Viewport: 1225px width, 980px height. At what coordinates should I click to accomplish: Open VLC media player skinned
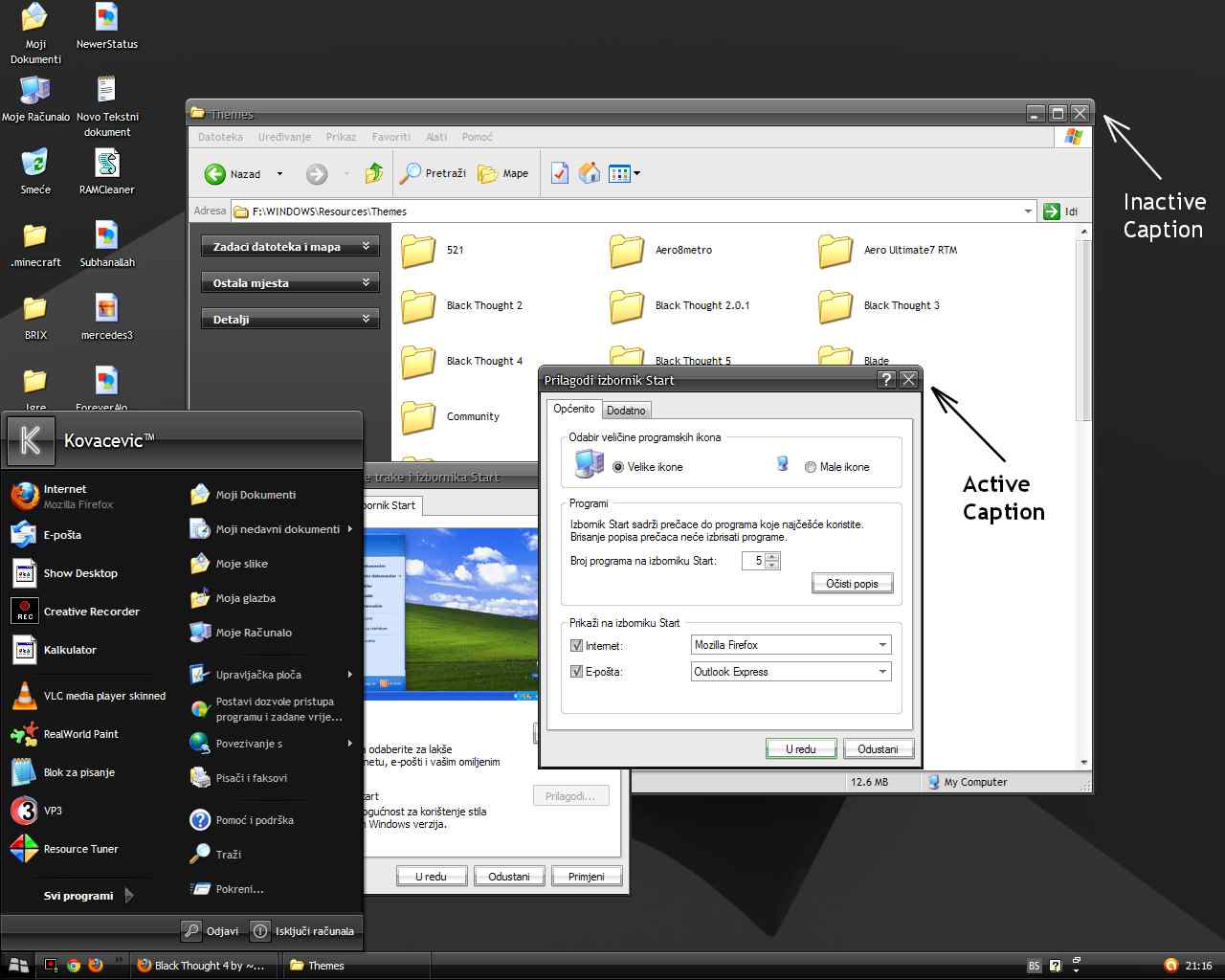88,696
